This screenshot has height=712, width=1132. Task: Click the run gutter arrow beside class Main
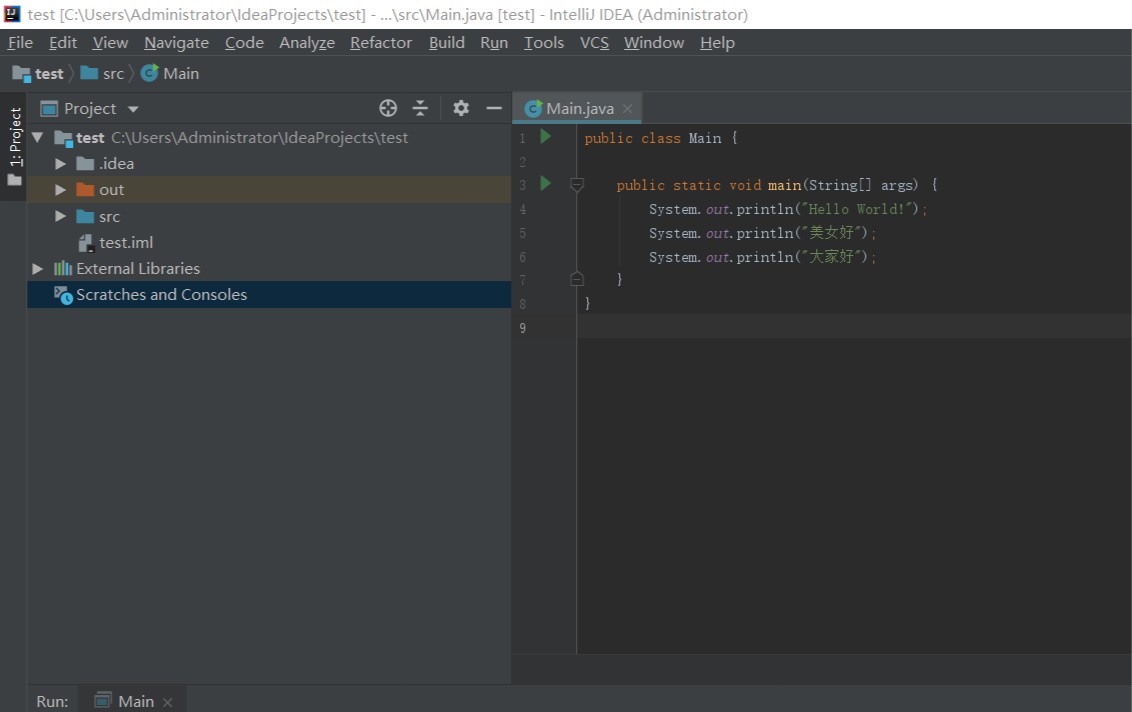pos(546,137)
